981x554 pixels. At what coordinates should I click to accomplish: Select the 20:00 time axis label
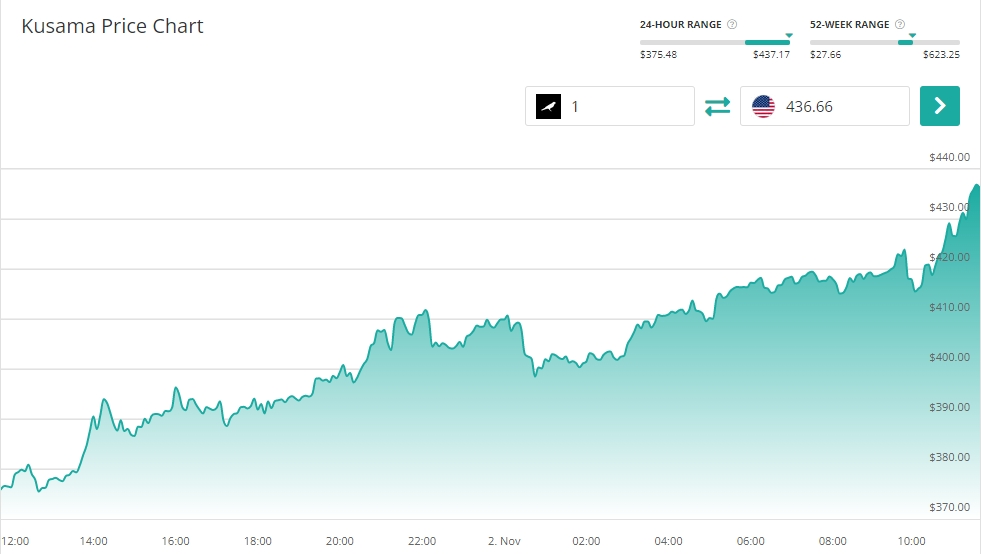(x=339, y=541)
